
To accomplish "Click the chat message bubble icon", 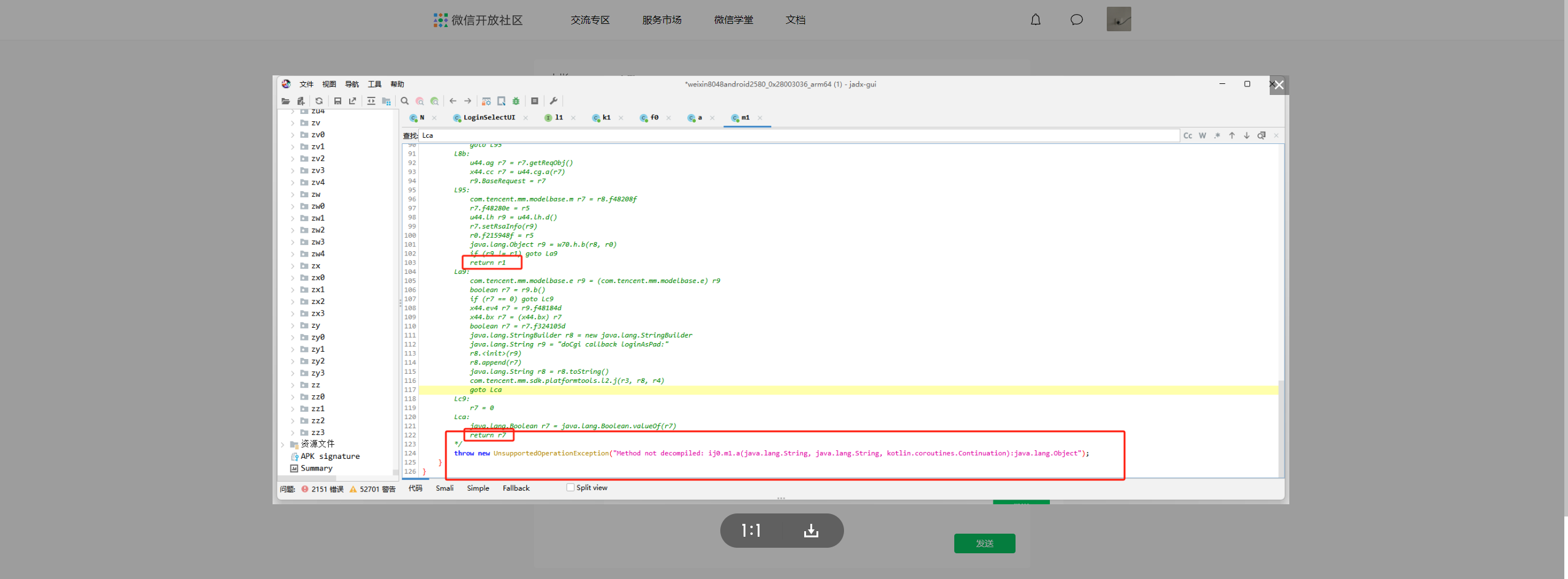I will pyautogui.click(x=1077, y=20).
